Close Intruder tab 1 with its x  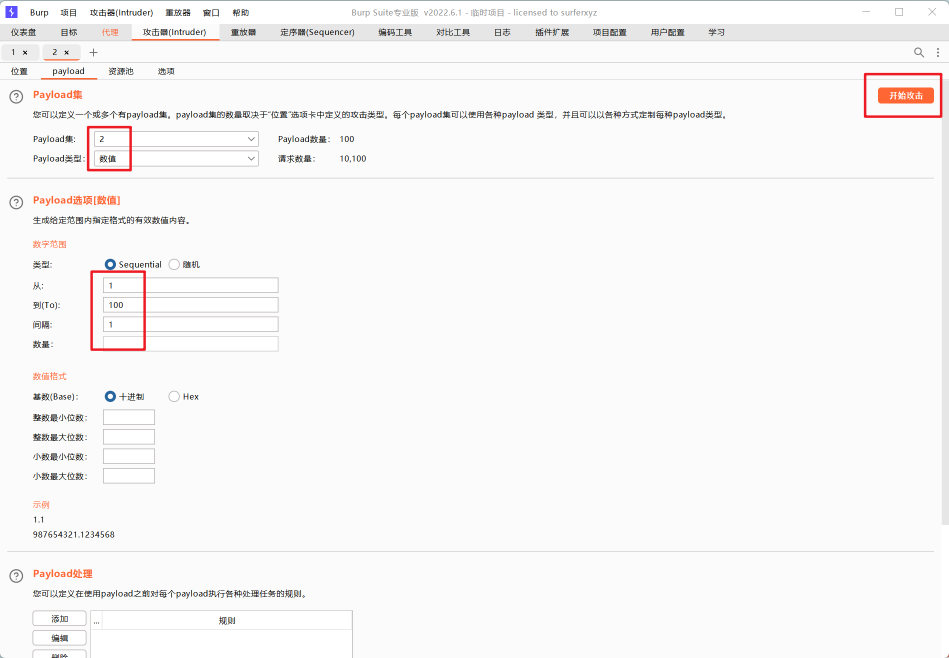(x=25, y=53)
